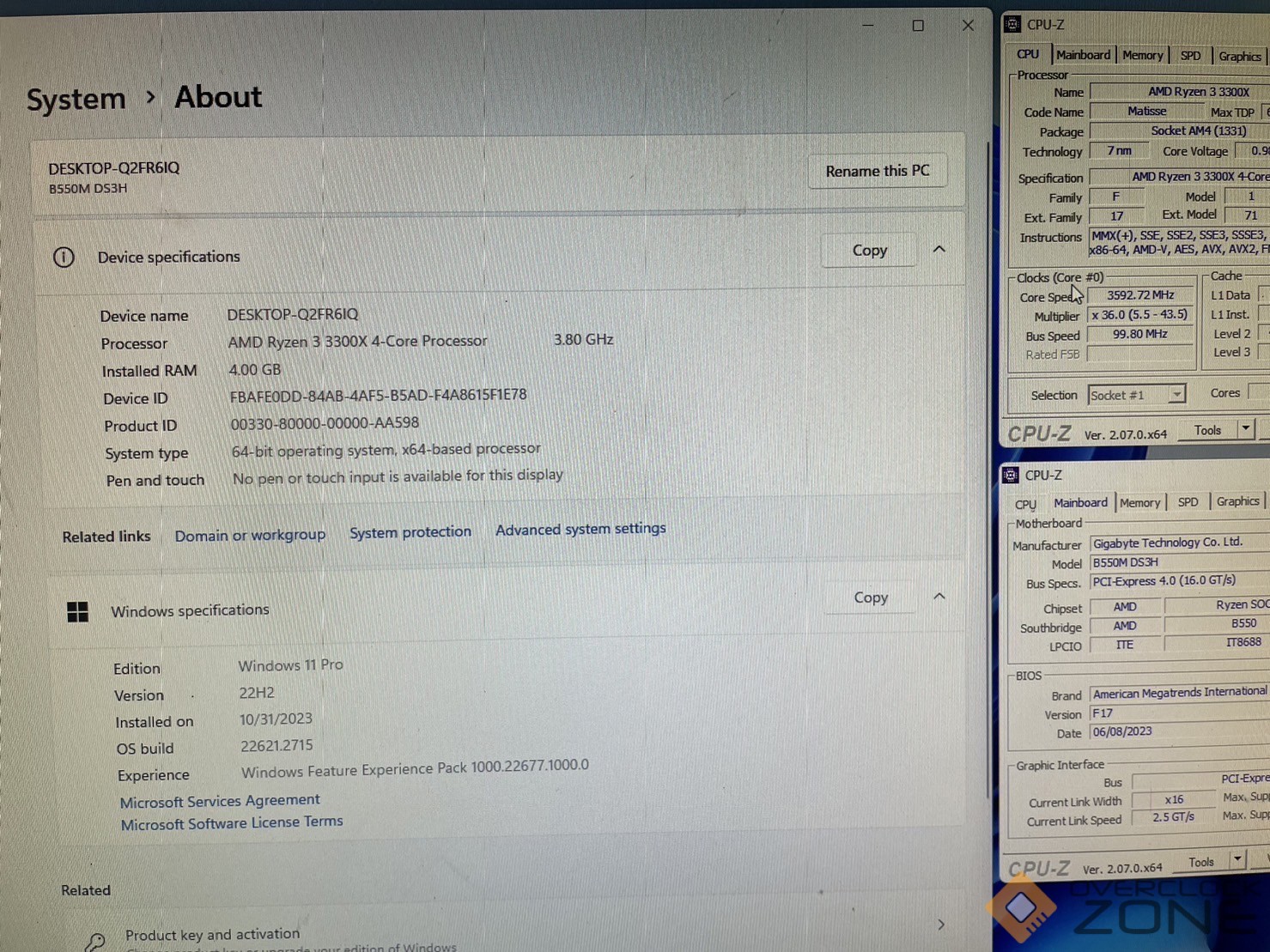
Task: Click the Installed on date 10/31/2023
Action: coord(276,719)
